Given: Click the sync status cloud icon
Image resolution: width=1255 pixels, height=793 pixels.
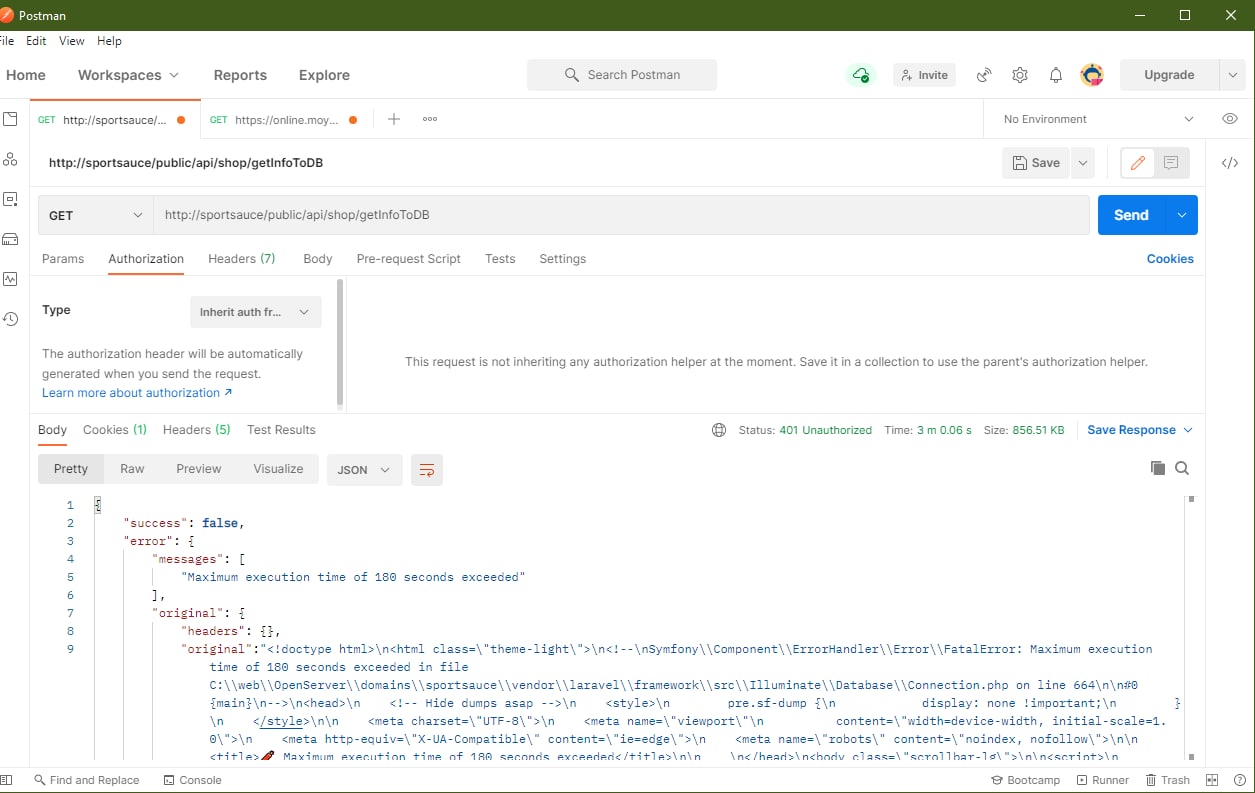Looking at the screenshot, I should click(x=860, y=75).
